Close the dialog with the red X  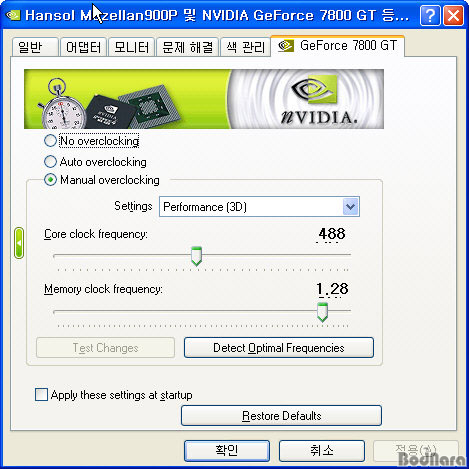pos(453,15)
